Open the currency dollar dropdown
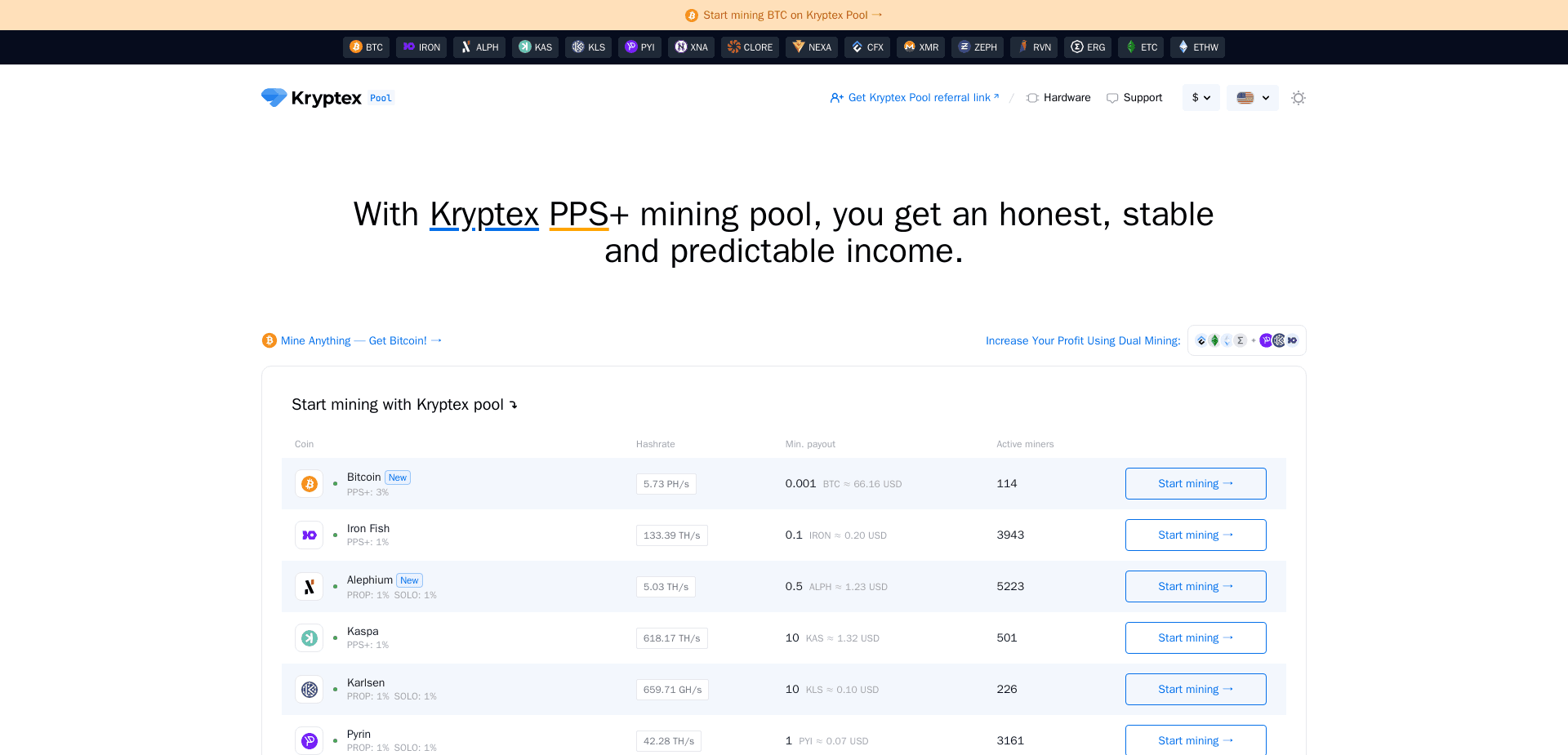Image resolution: width=1568 pixels, height=755 pixels. 1200,97
